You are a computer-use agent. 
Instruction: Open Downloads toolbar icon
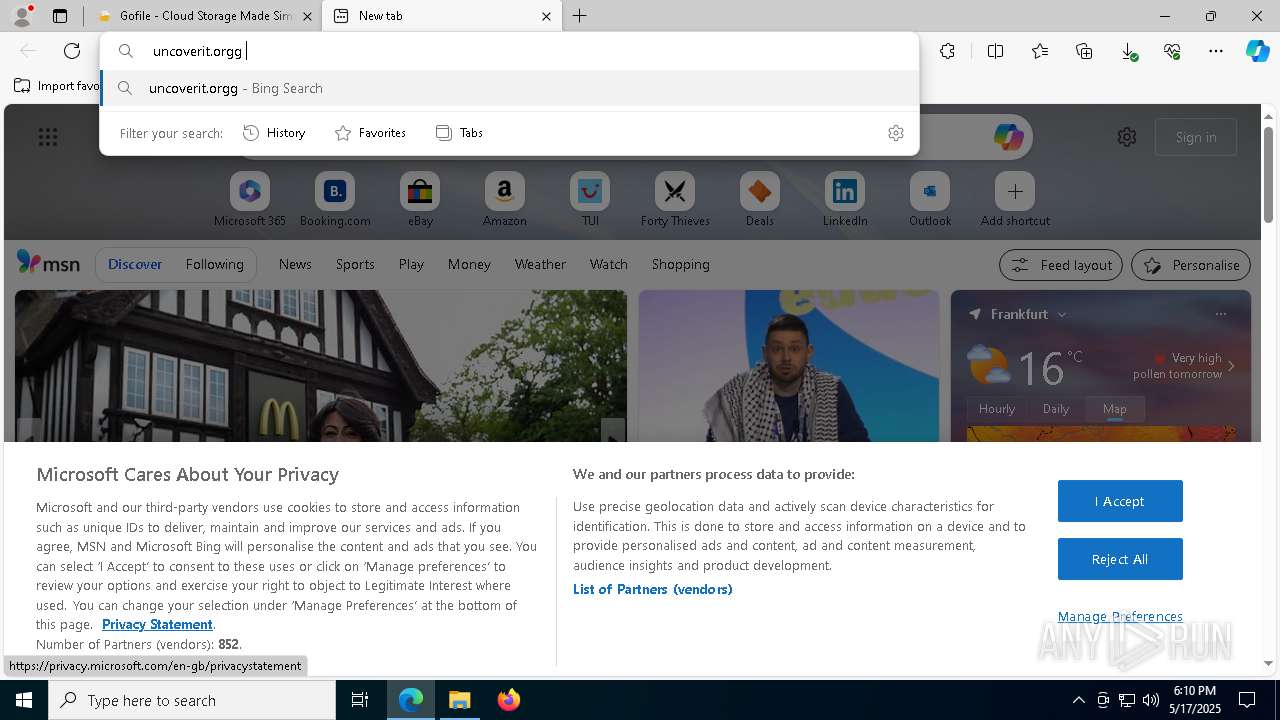(1128, 51)
